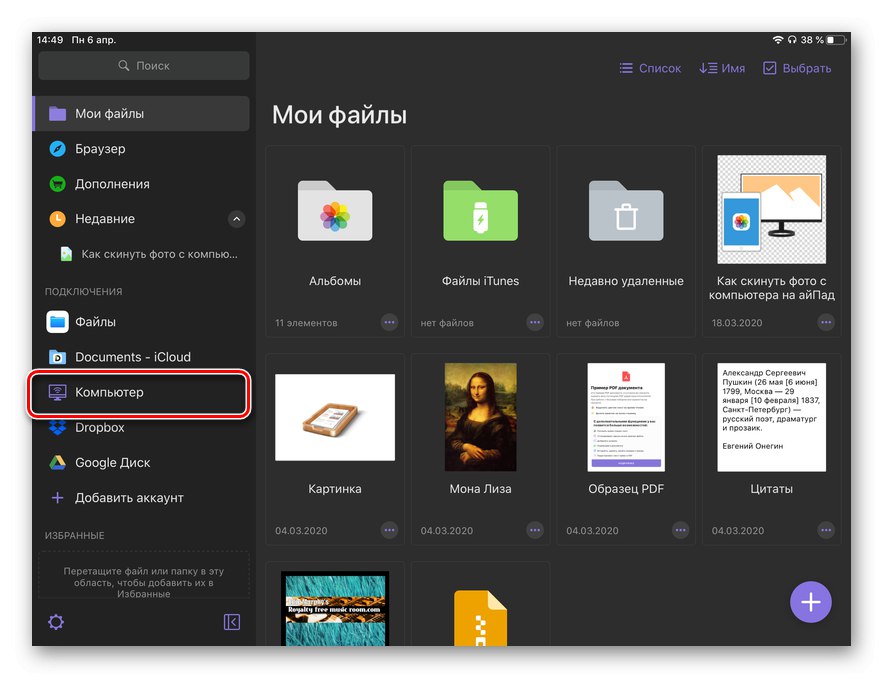
Task: Open Браузер in sidebar
Action: click(x=141, y=149)
